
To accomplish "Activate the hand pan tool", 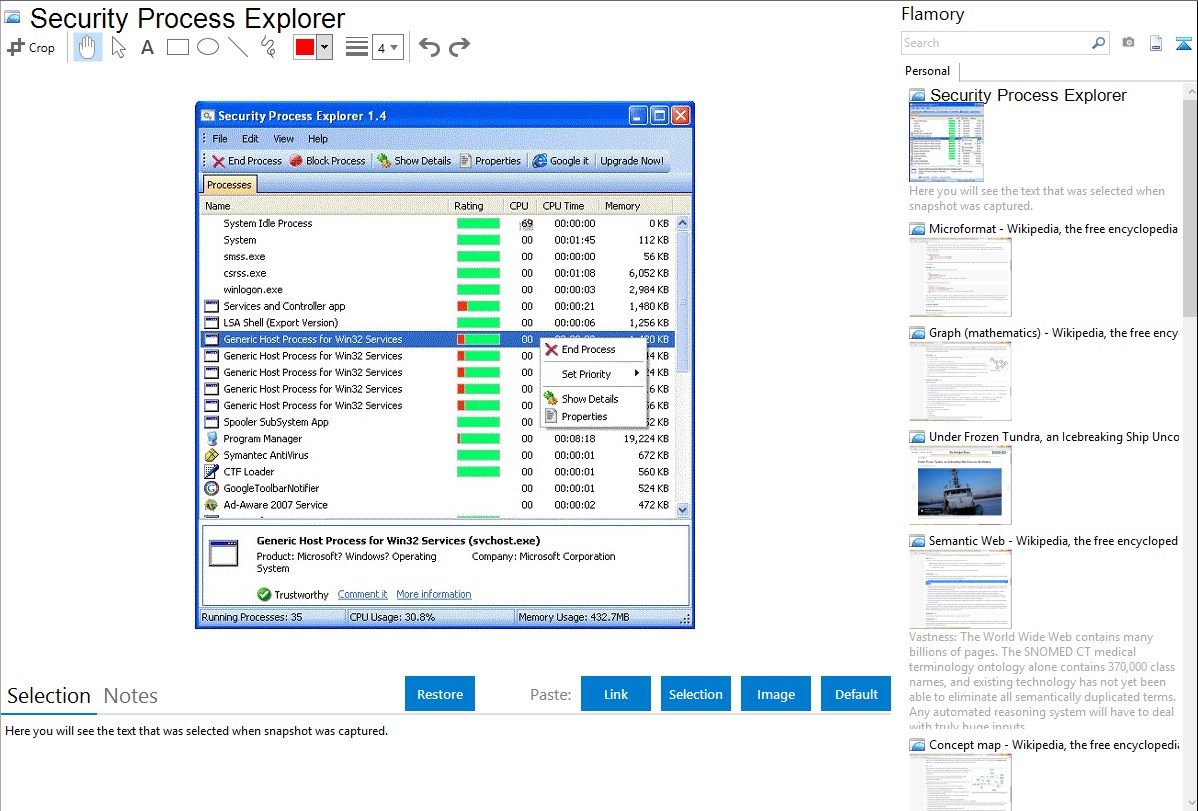I will coord(88,47).
